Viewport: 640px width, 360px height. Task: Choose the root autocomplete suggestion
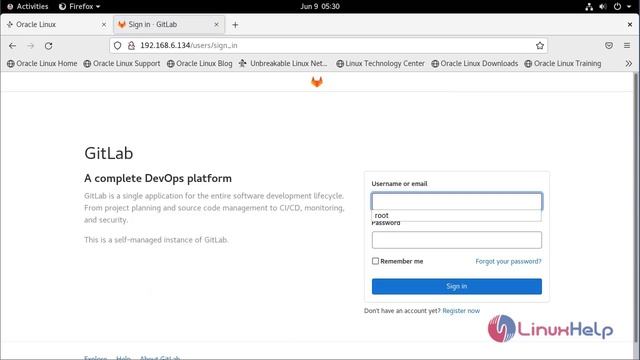pos(456,216)
